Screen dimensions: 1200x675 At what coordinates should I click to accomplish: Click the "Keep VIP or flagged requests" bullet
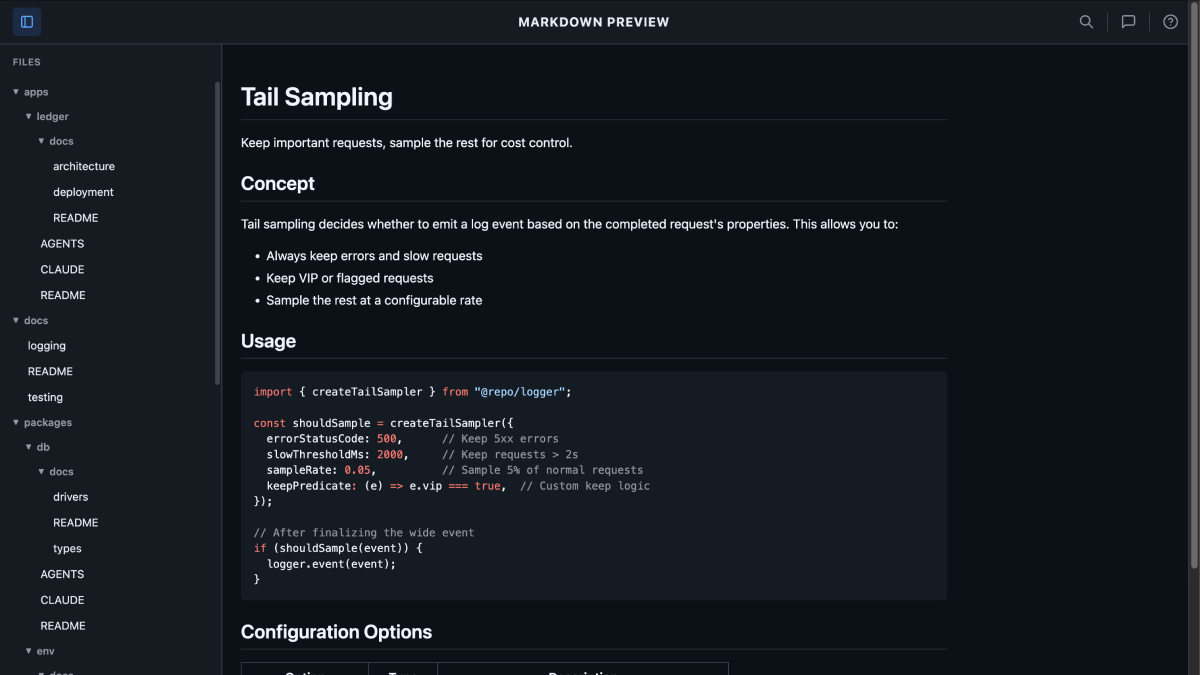click(x=350, y=278)
